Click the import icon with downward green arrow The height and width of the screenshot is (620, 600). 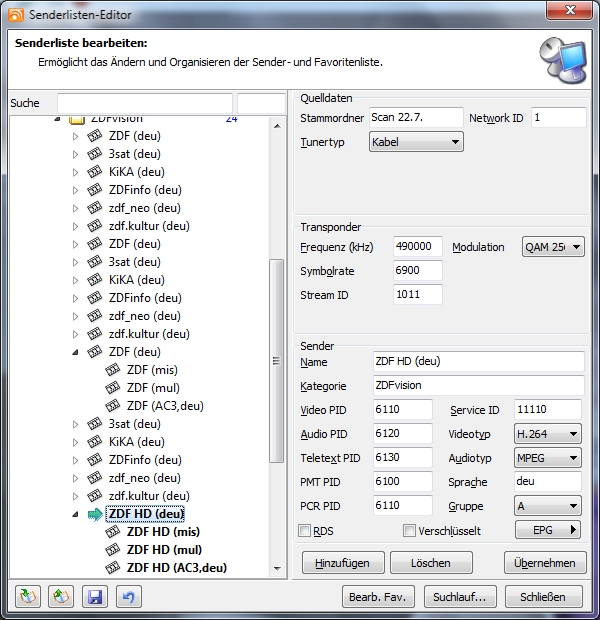coord(27,597)
